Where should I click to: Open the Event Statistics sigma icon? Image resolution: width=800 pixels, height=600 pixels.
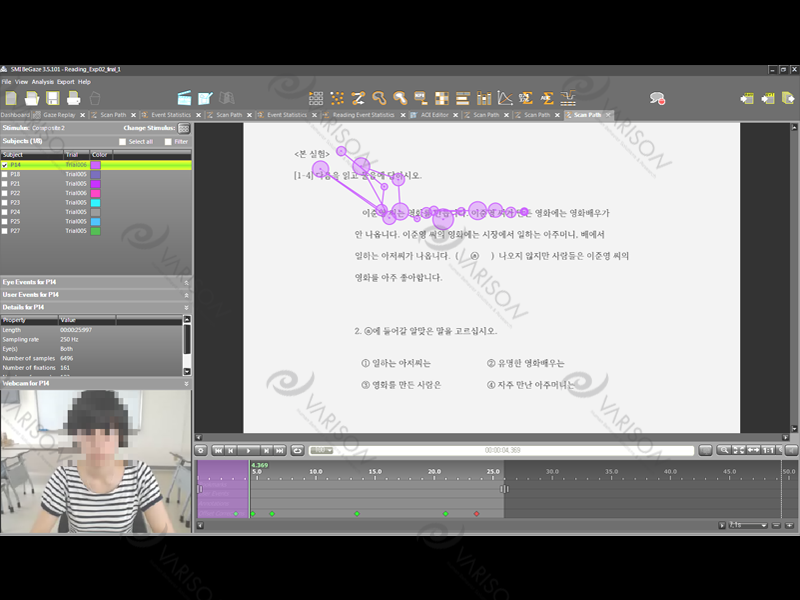coord(526,98)
